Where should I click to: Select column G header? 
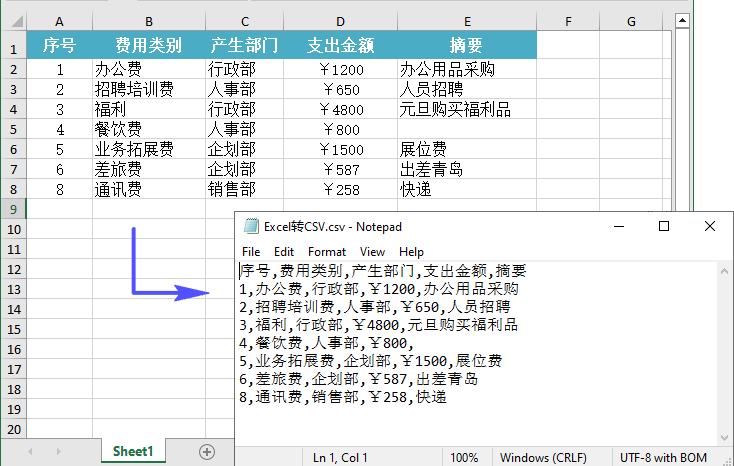(631, 22)
